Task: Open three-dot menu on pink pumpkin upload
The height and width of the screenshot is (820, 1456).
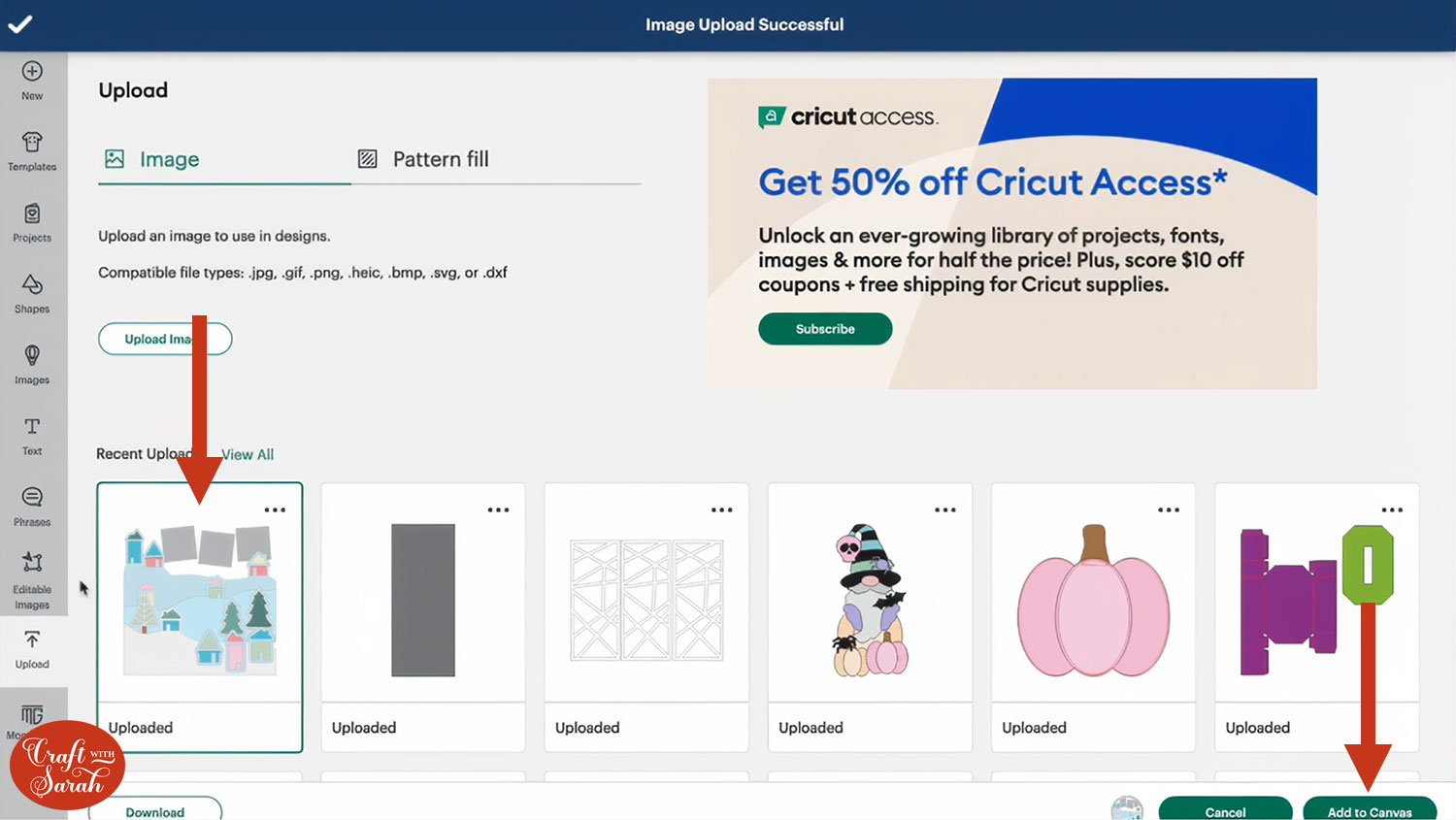Action: pos(1169,509)
